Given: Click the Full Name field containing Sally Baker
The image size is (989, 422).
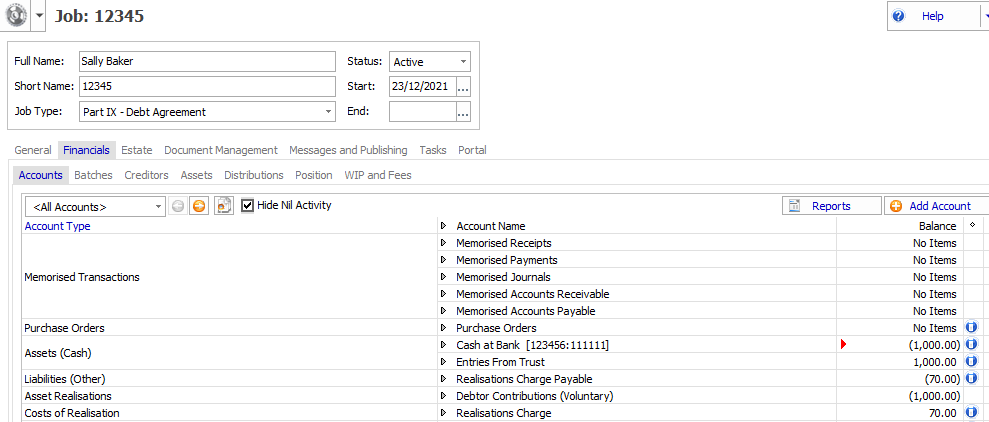Looking at the screenshot, I should [x=207, y=62].
